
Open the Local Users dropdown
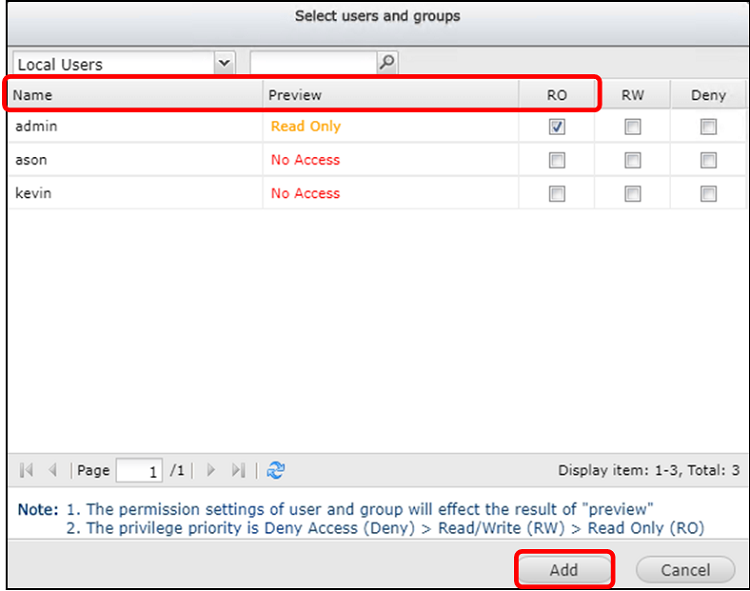click(224, 63)
